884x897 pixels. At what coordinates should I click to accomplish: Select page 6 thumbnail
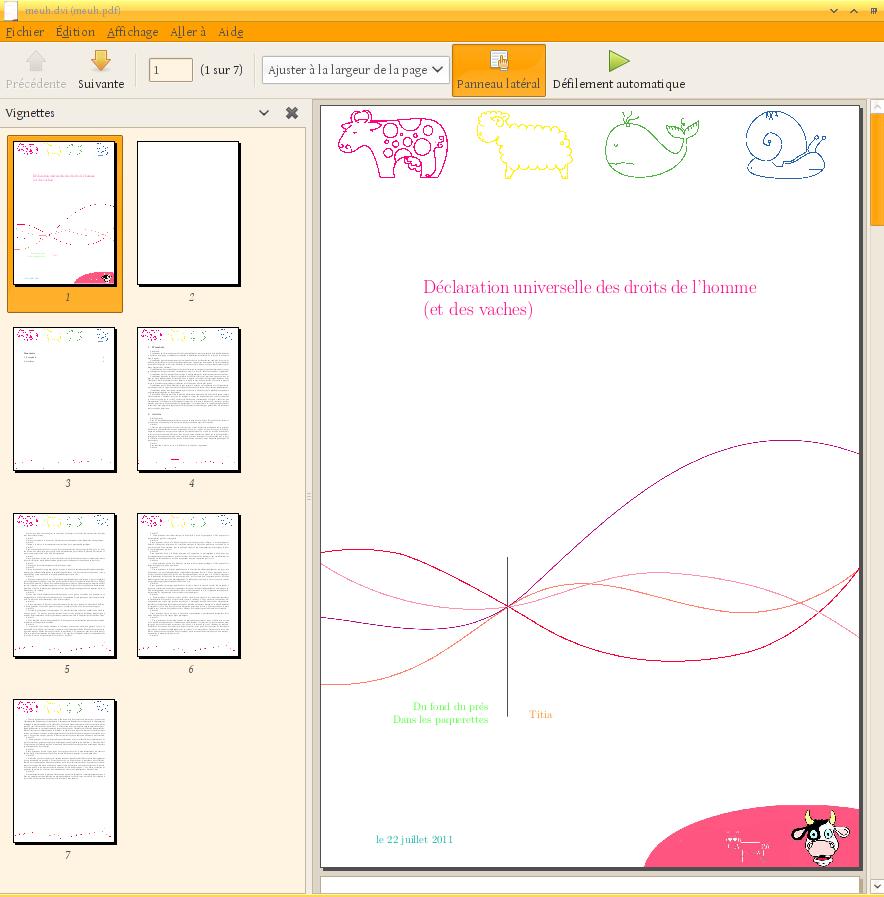189,585
